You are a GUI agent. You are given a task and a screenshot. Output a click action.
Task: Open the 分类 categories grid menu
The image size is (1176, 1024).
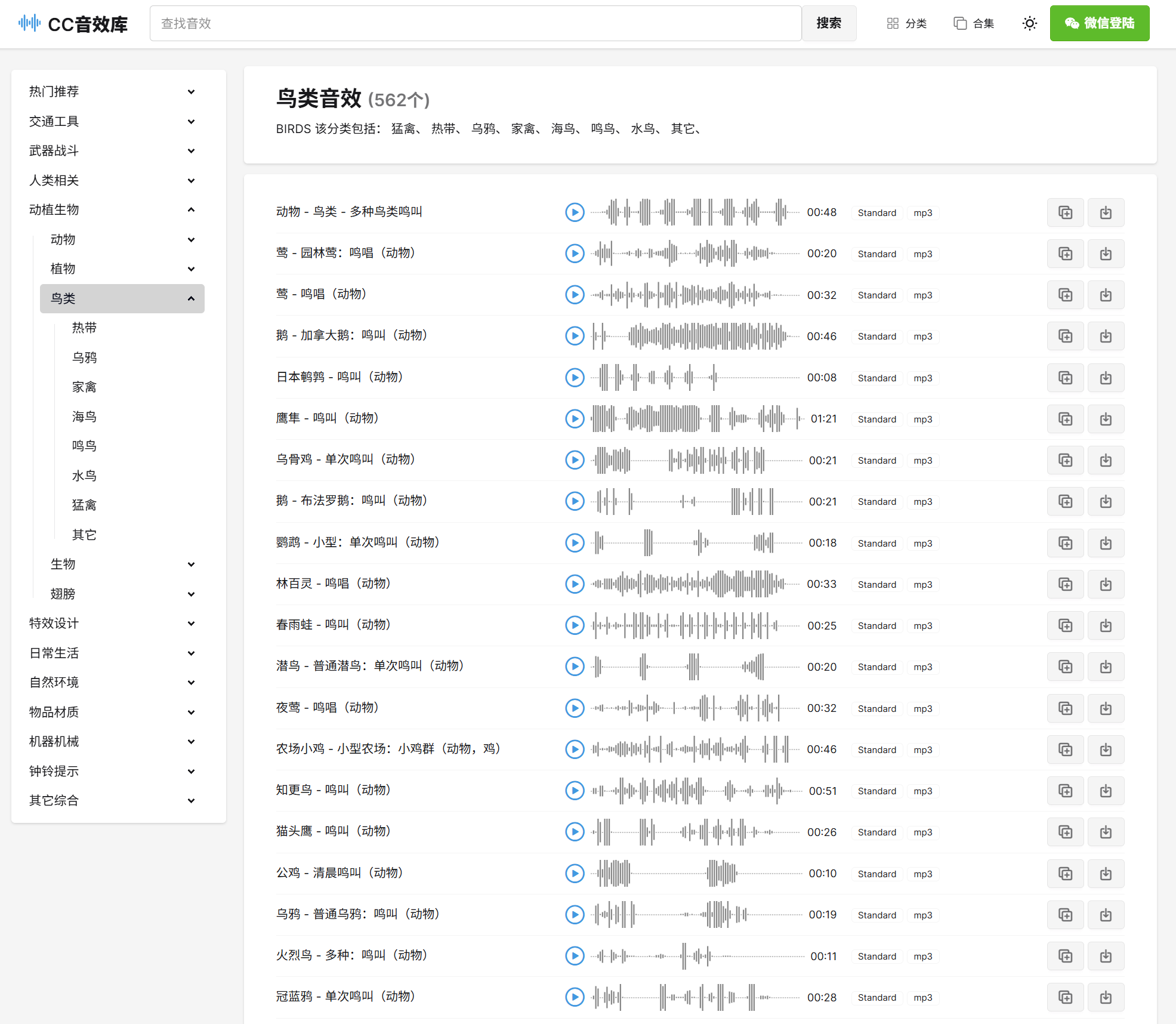[906, 23]
